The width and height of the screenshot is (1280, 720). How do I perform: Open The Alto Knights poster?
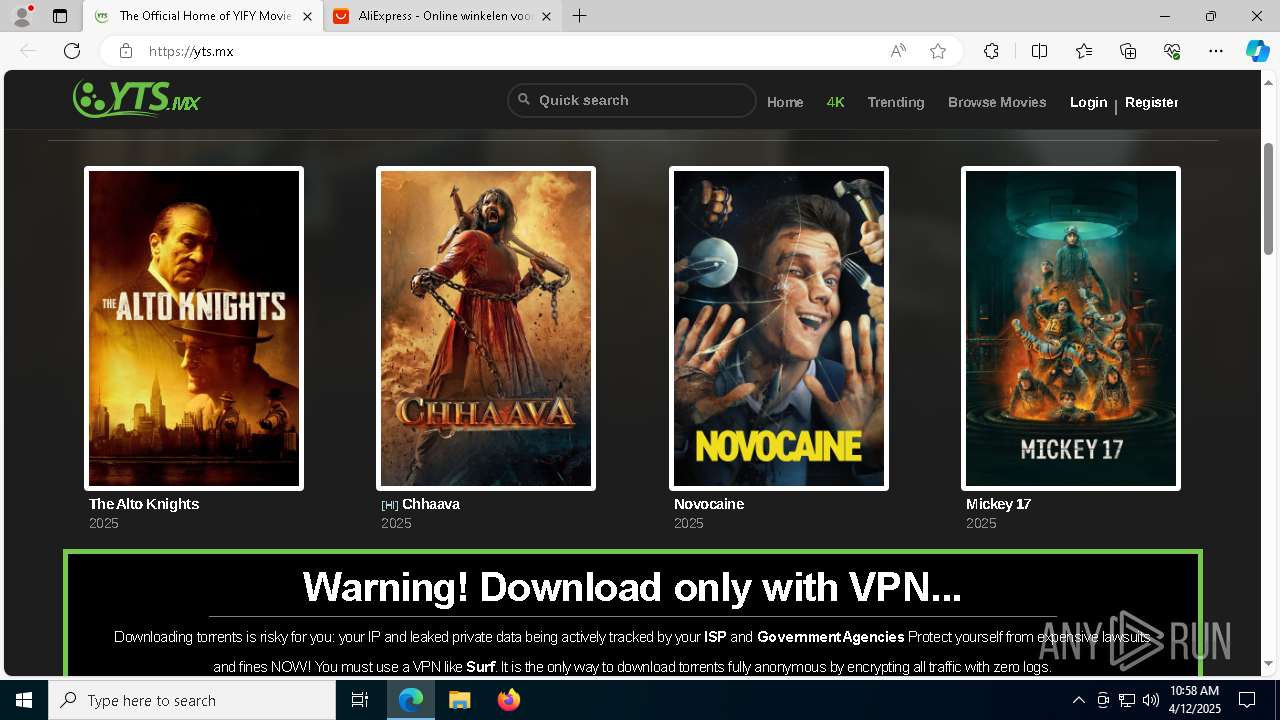(x=194, y=328)
